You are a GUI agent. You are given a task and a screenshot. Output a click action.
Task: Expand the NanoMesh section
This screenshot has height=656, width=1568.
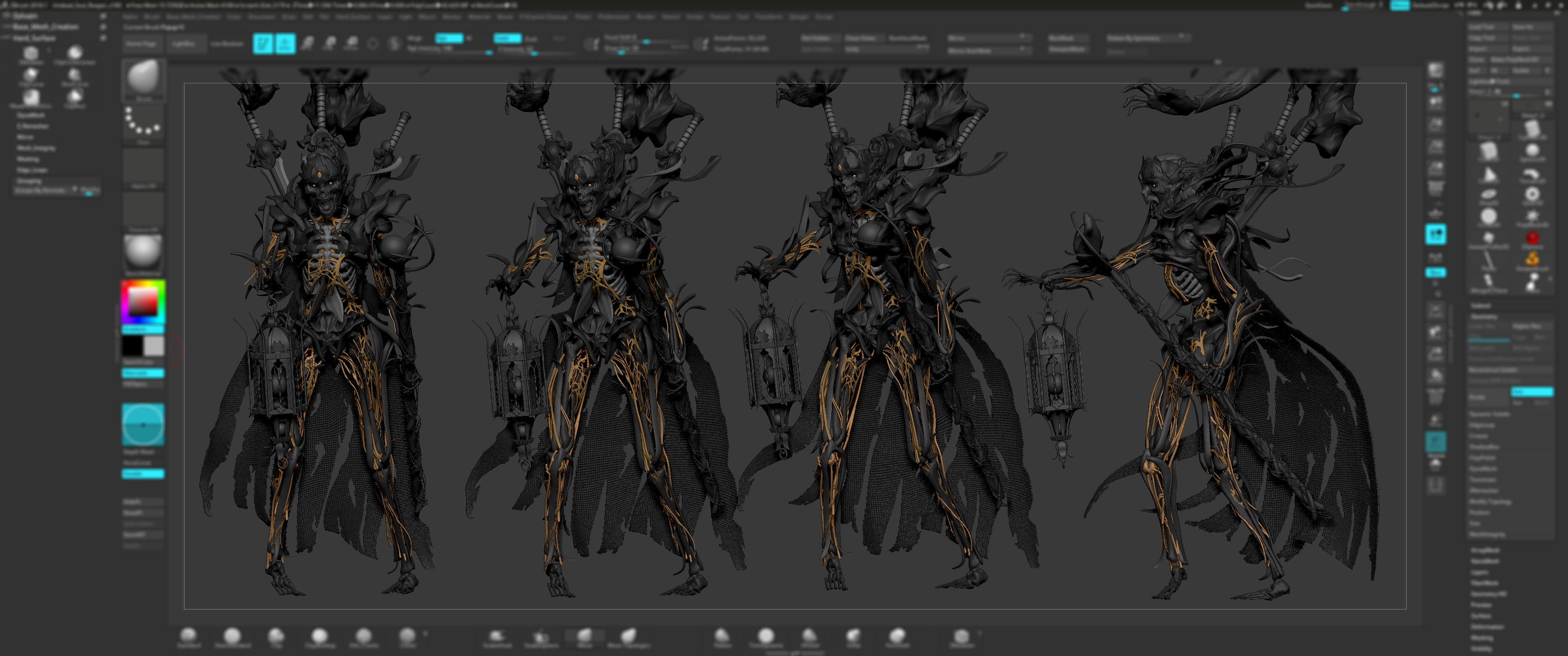[x=1485, y=561]
